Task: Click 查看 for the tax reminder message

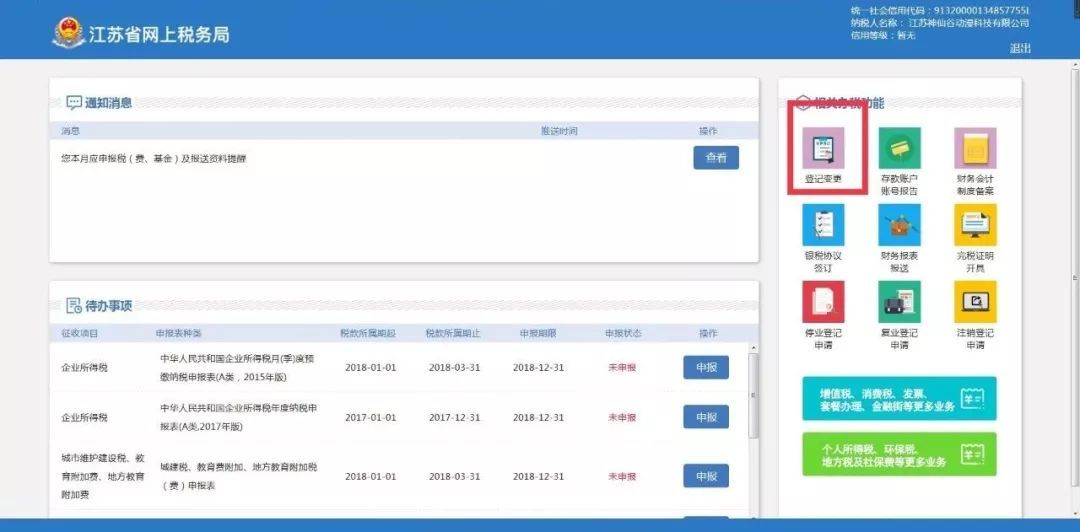Action: coord(716,158)
